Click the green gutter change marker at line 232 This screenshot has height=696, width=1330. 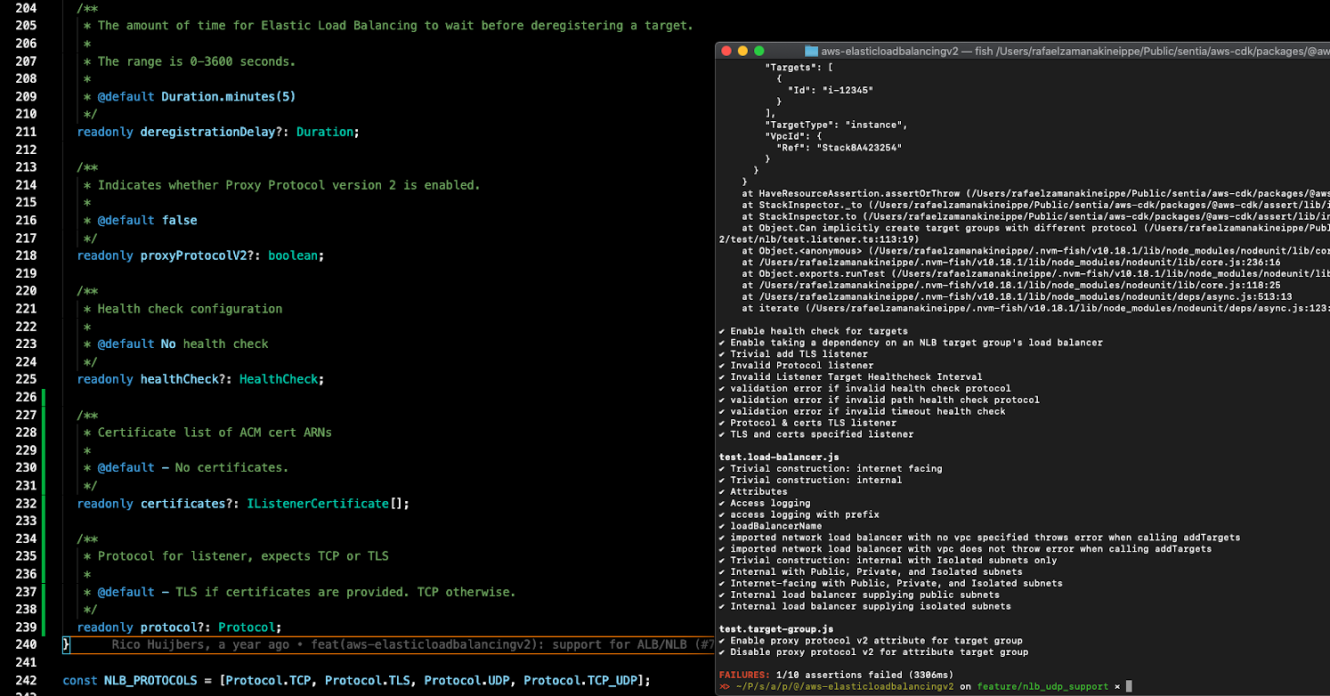pos(44,504)
